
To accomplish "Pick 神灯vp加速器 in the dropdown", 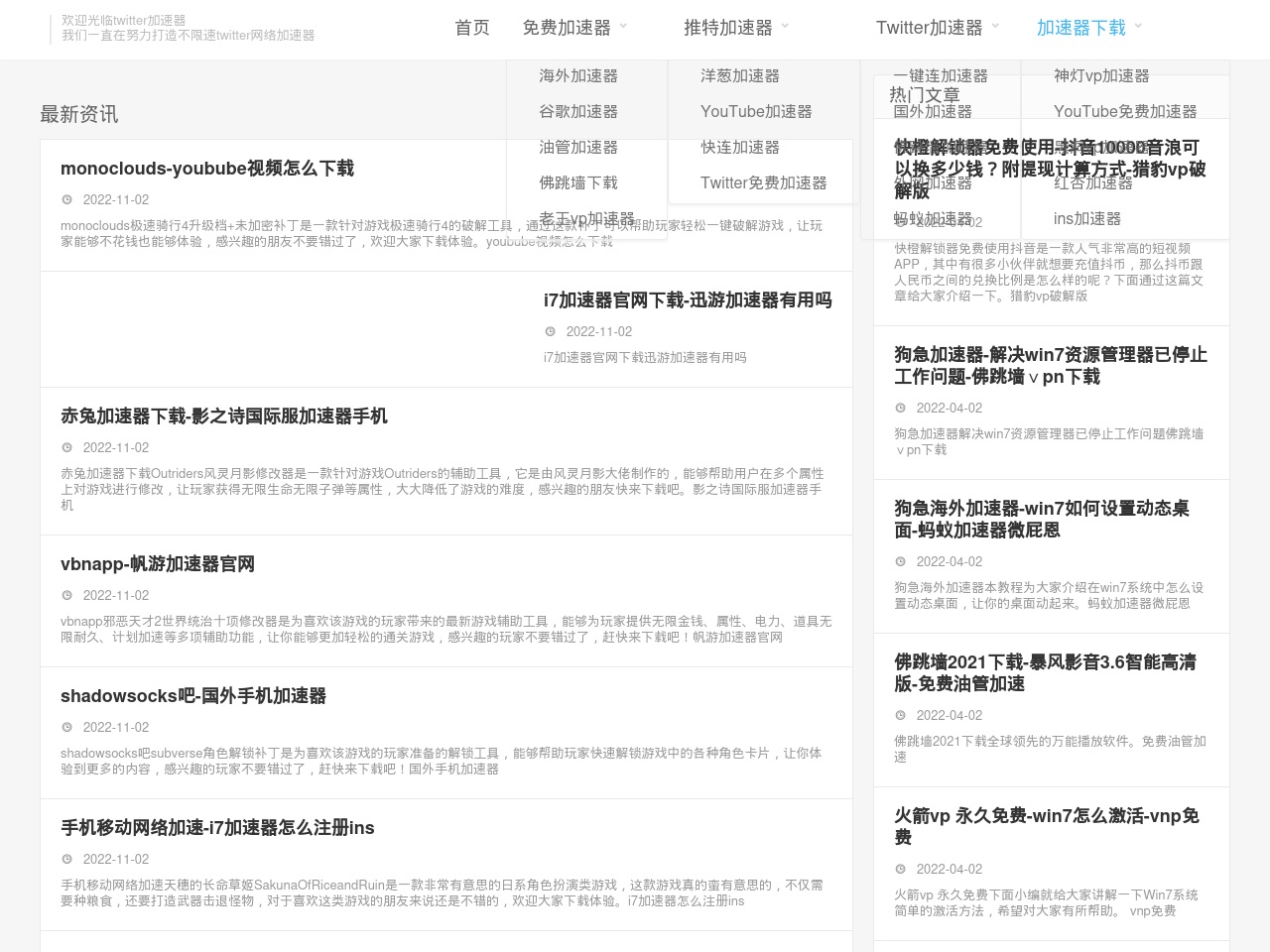I will [x=1101, y=75].
